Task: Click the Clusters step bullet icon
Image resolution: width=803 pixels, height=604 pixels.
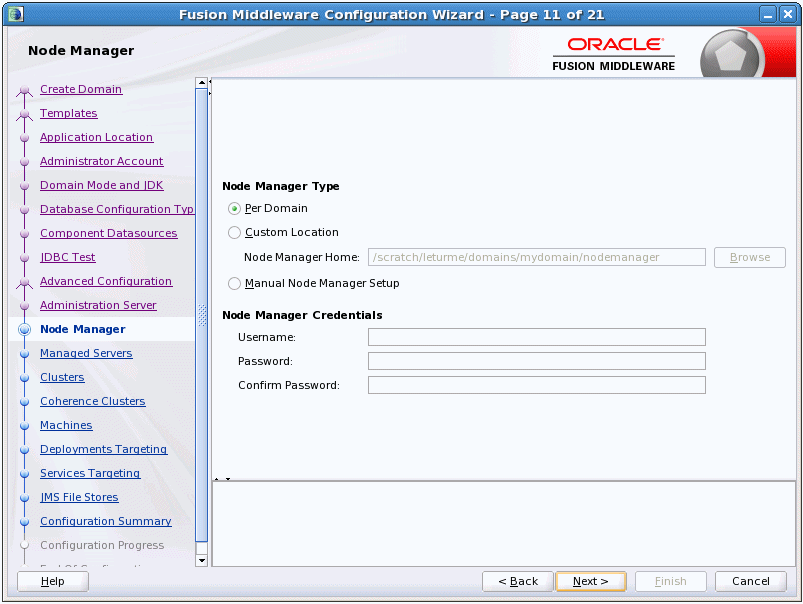Action: click(x=24, y=378)
